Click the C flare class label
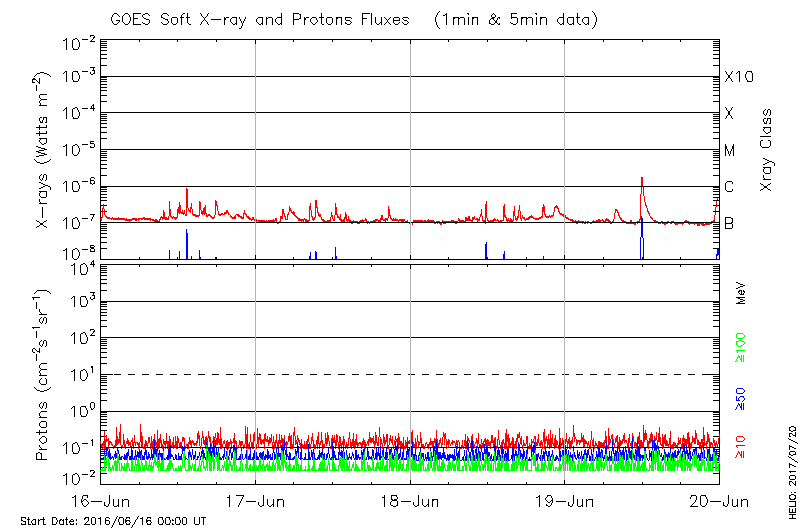This screenshot has width=800, height=530. (x=729, y=187)
